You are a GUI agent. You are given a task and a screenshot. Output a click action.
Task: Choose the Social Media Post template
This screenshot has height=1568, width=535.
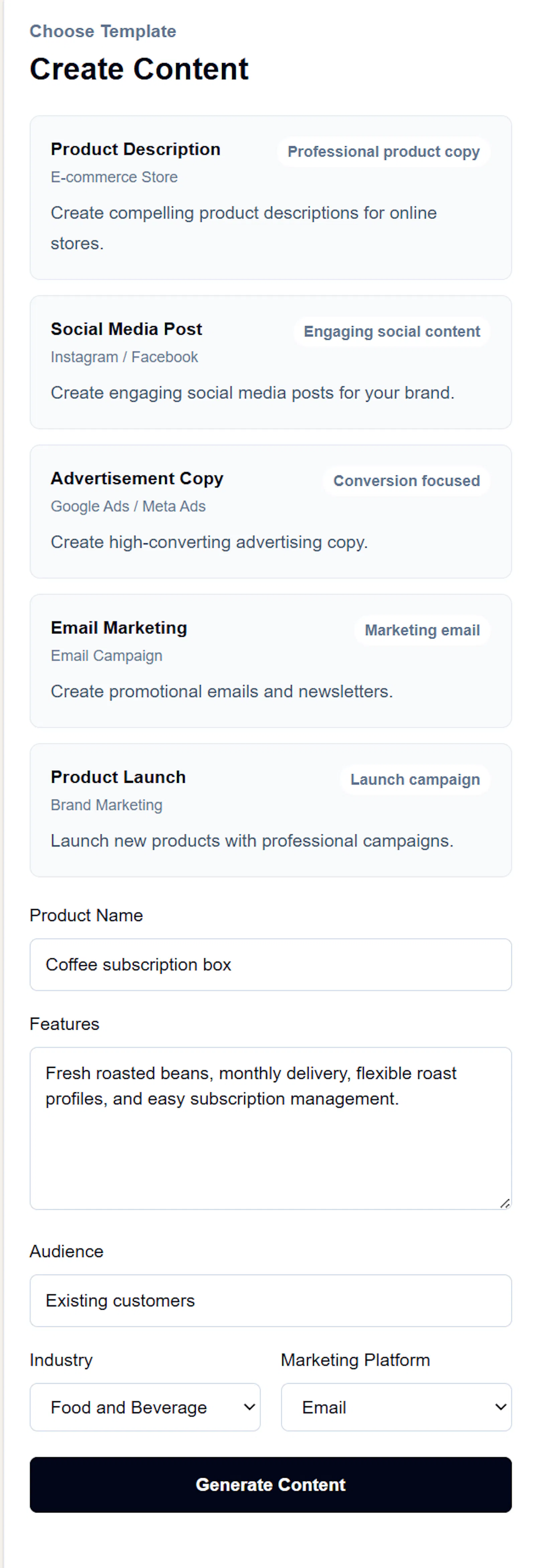point(271,362)
